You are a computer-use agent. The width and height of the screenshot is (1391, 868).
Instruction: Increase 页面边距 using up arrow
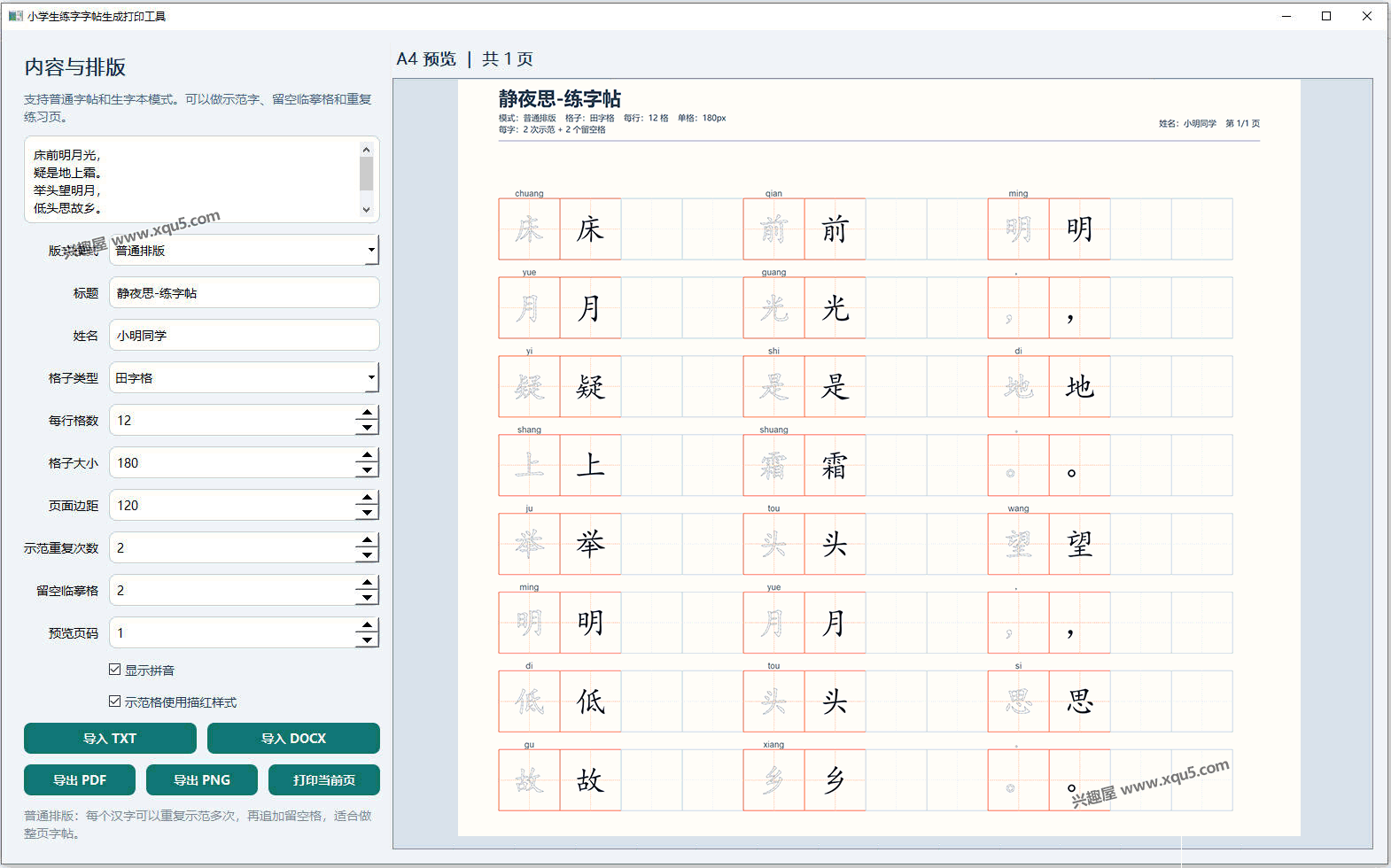[367, 498]
